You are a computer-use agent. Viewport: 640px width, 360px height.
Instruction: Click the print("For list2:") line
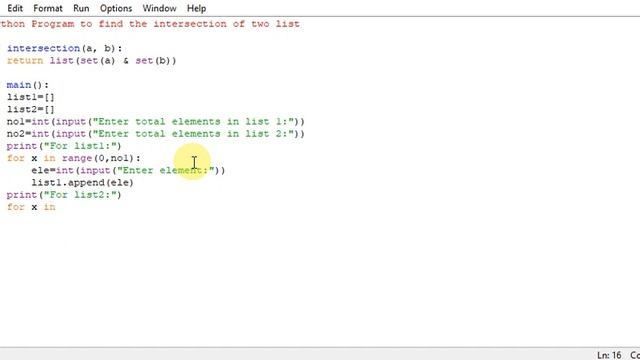[64, 195]
